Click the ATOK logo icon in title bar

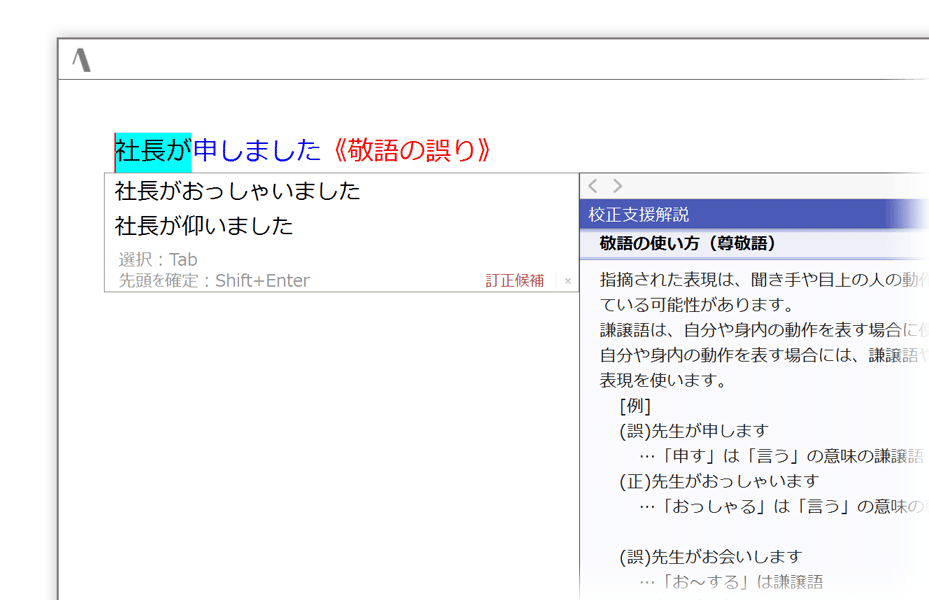[x=82, y=60]
